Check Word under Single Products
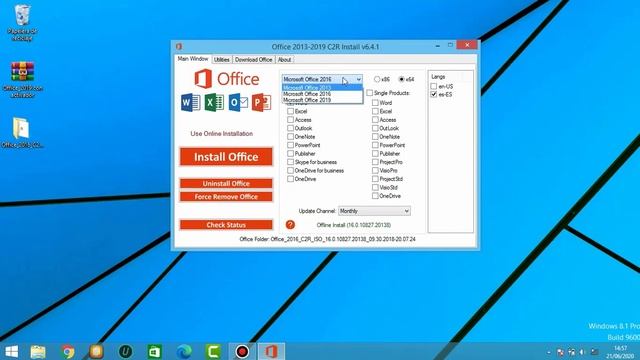 pos(375,103)
